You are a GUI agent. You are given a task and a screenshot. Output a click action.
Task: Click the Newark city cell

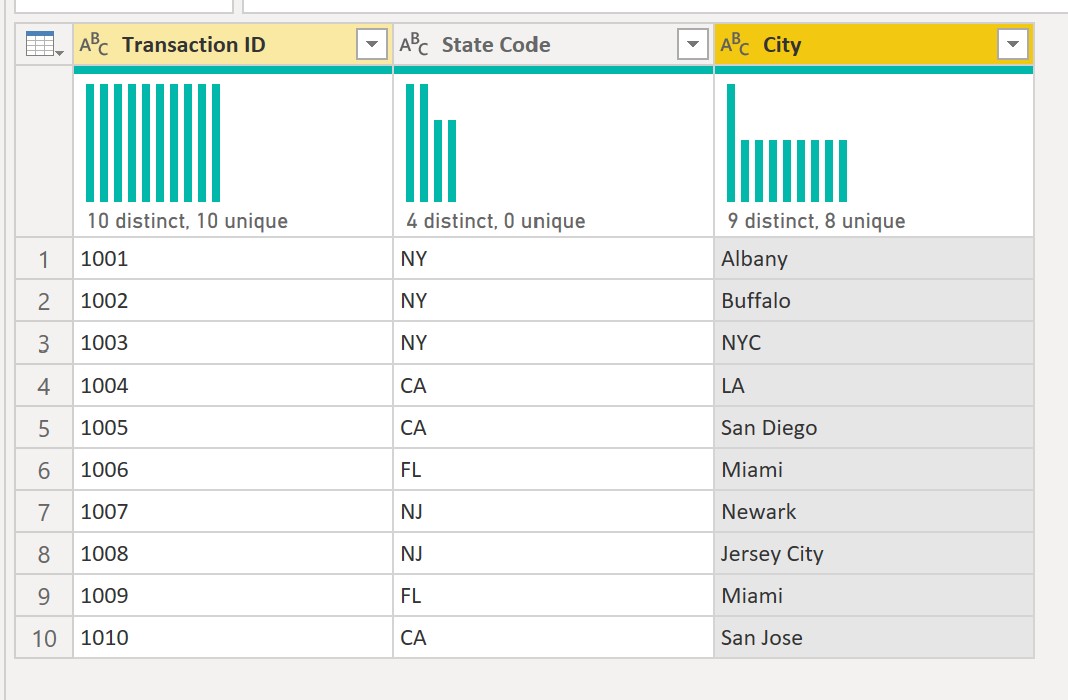tap(874, 511)
